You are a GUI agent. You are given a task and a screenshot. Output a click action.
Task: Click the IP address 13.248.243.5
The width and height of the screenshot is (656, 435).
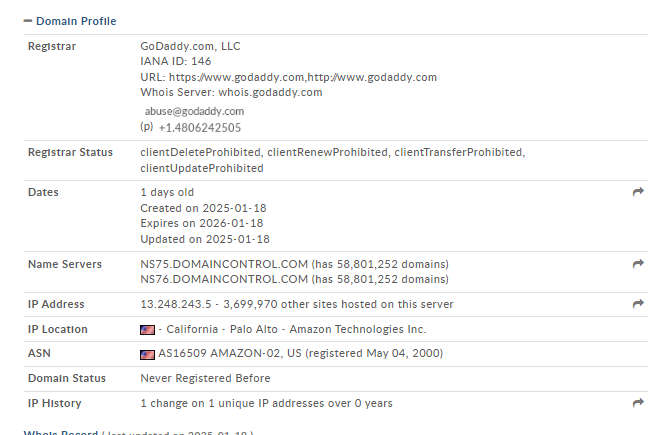coord(175,304)
